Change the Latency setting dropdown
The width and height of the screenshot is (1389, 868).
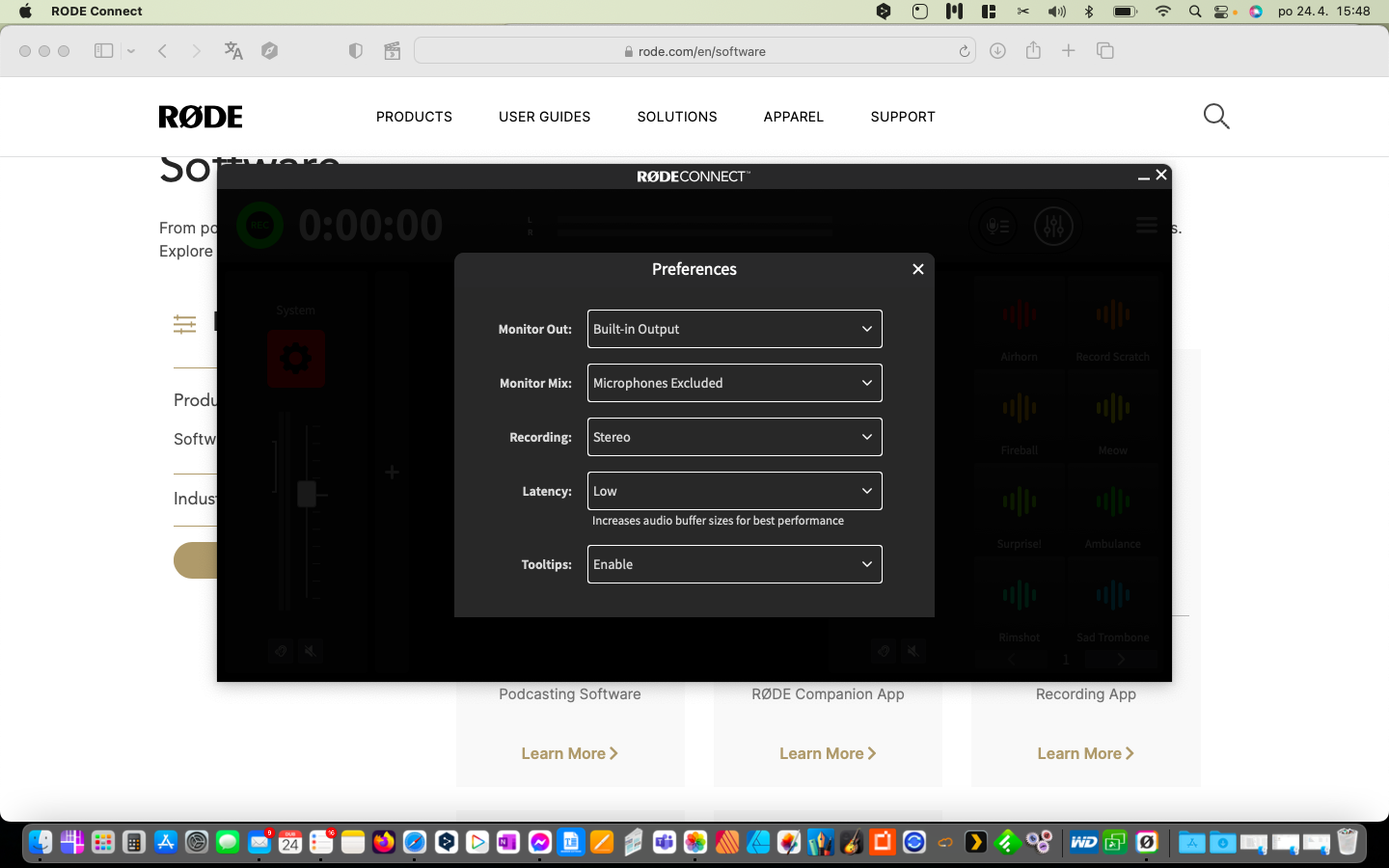click(x=734, y=491)
